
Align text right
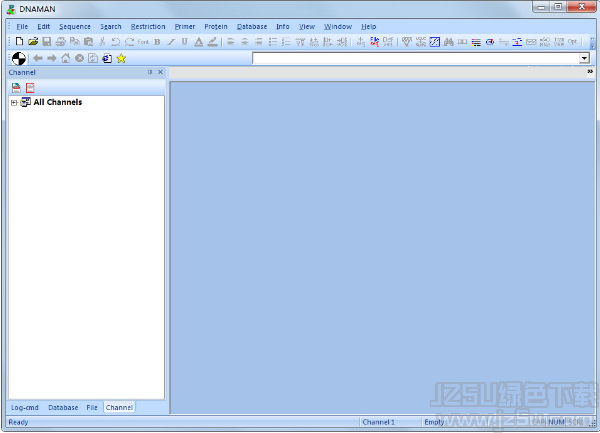coord(258,42)
